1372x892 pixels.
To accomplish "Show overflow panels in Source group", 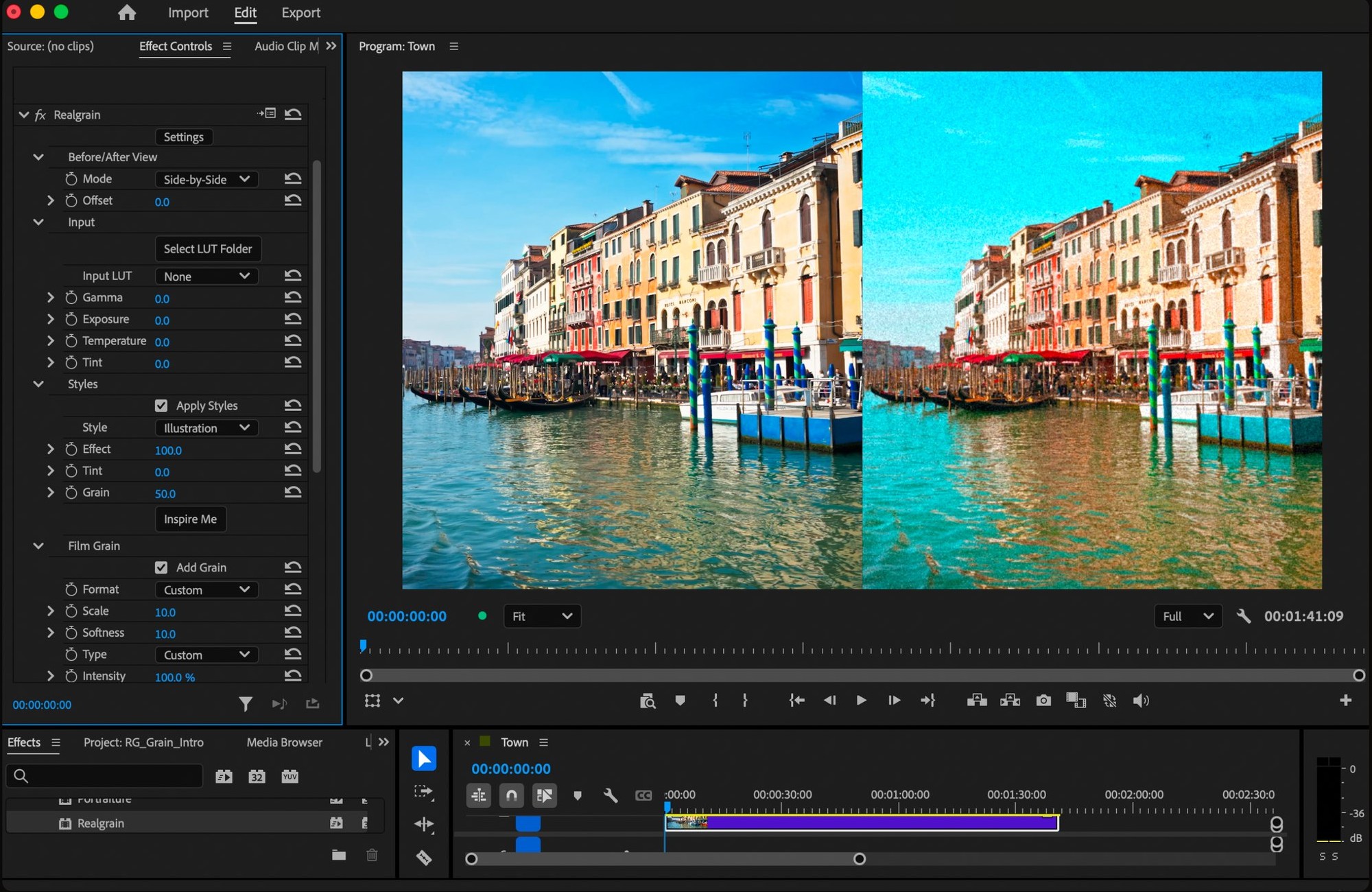I will (331, 46).
